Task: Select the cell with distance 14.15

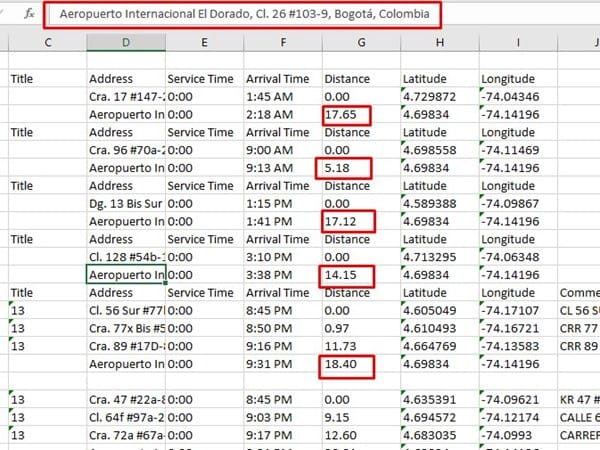Action: (x=346, y=274)
